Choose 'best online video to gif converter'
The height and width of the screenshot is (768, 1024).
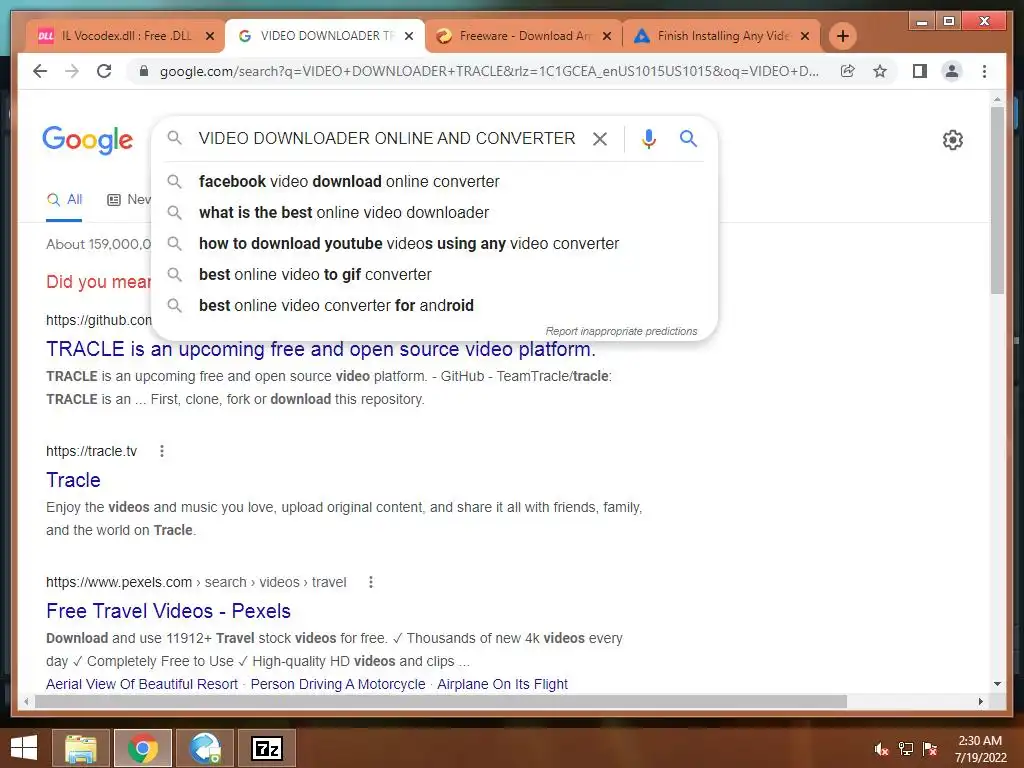[434, 274]
